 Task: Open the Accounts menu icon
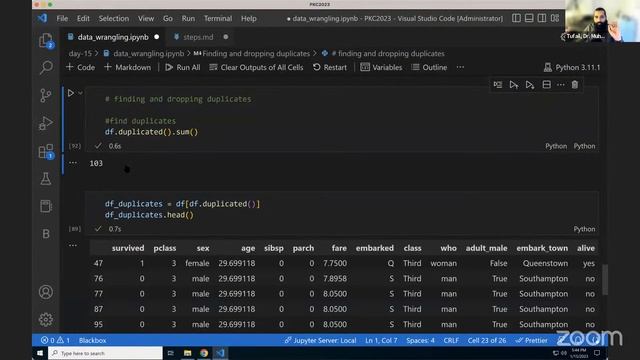click(x=46, y=292)
